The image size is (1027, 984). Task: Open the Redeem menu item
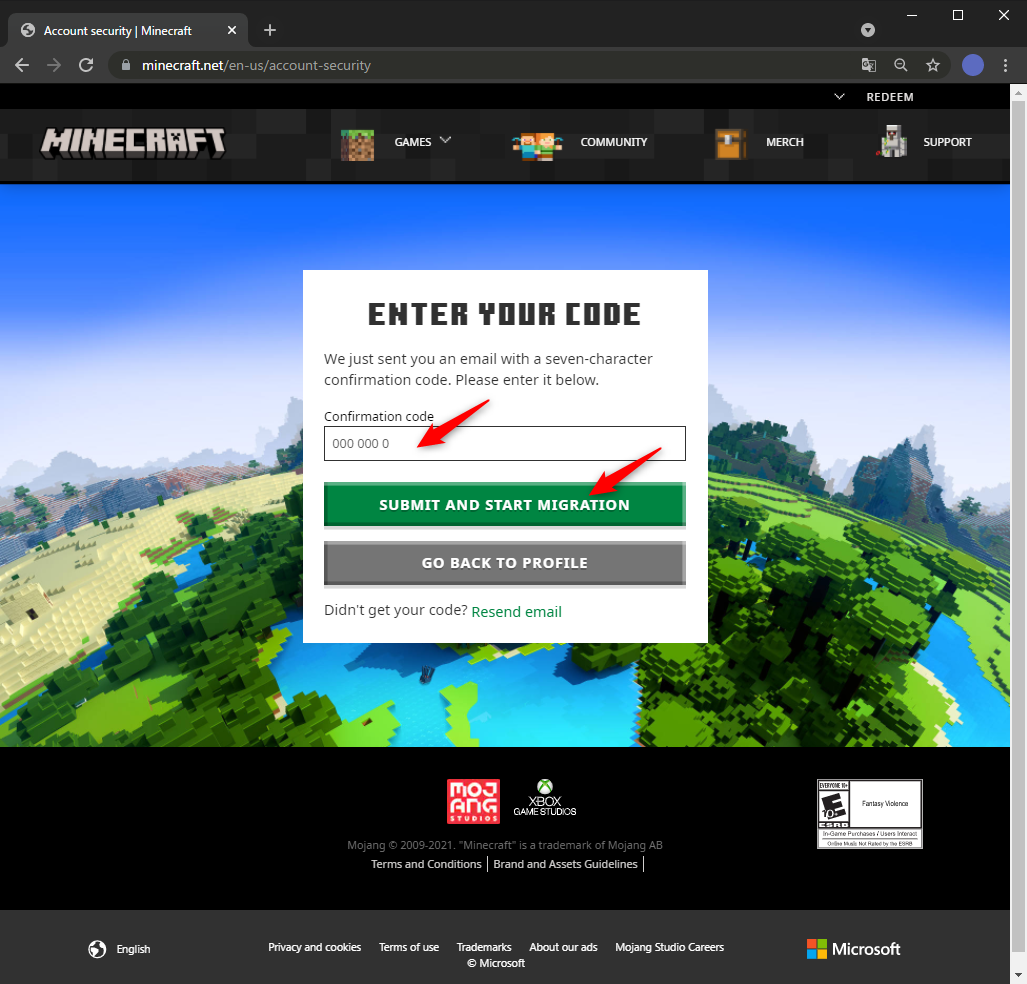click(889, 97)
